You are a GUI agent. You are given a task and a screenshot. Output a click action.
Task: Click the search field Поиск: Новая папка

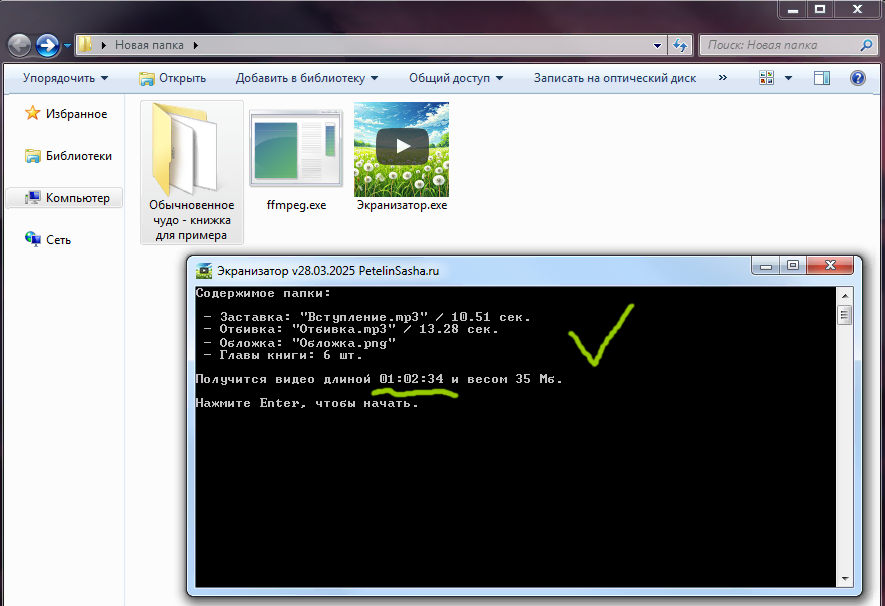778,45
